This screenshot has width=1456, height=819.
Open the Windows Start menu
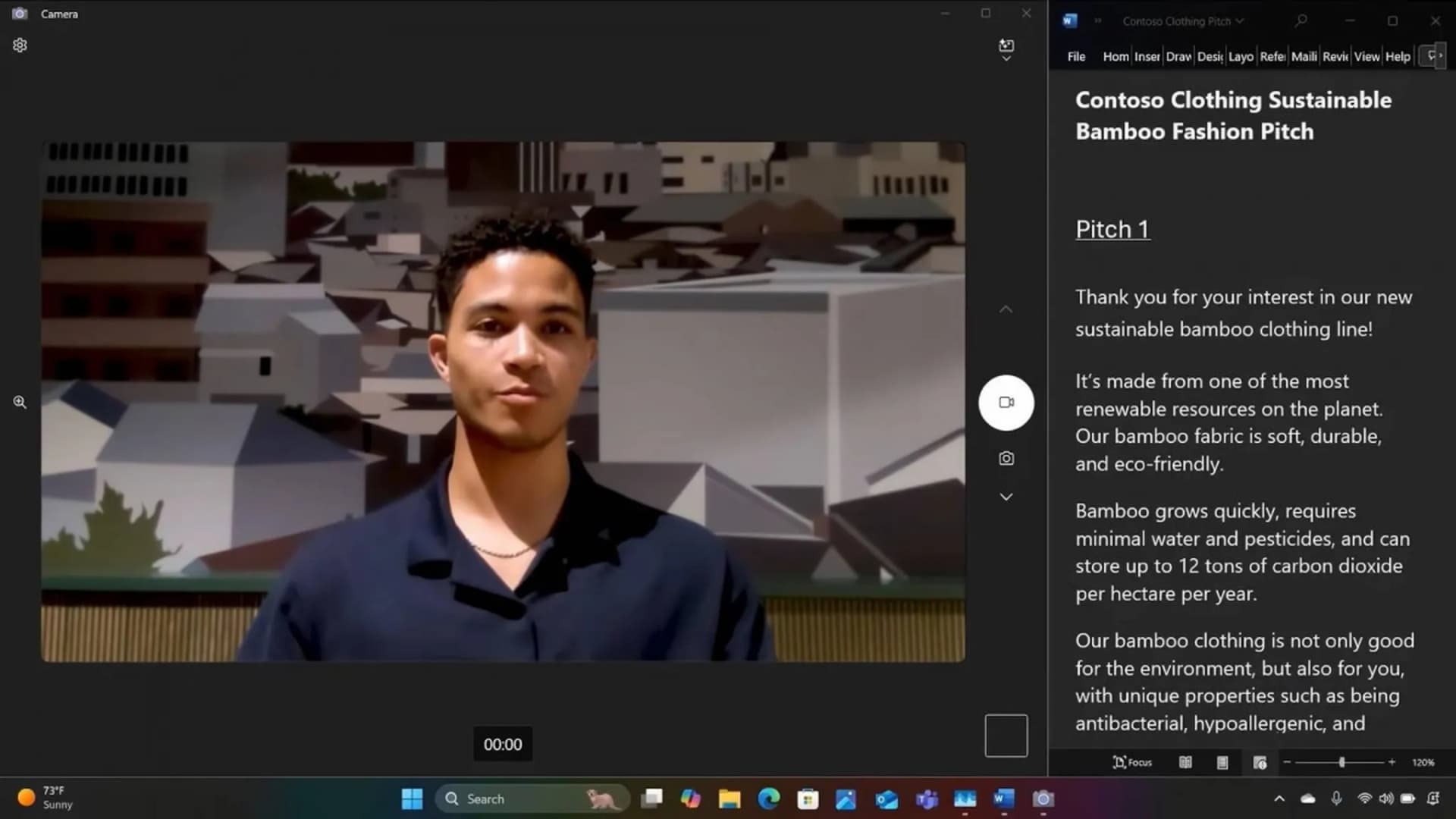pos(412,799)
